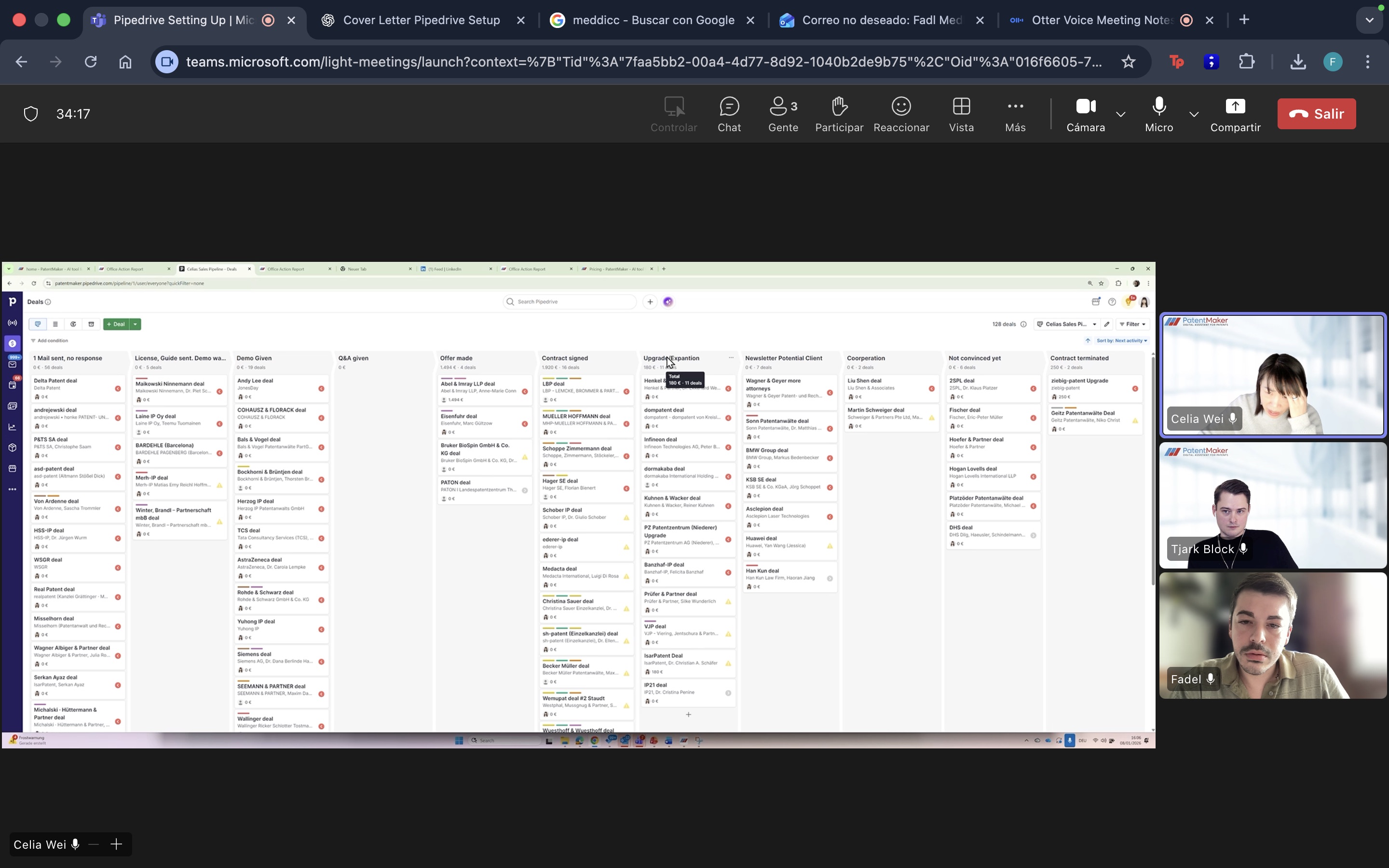Screen dimensions: 1389x868
Task: Click the Chrome back arrow
Action: [x=21, y=61]
